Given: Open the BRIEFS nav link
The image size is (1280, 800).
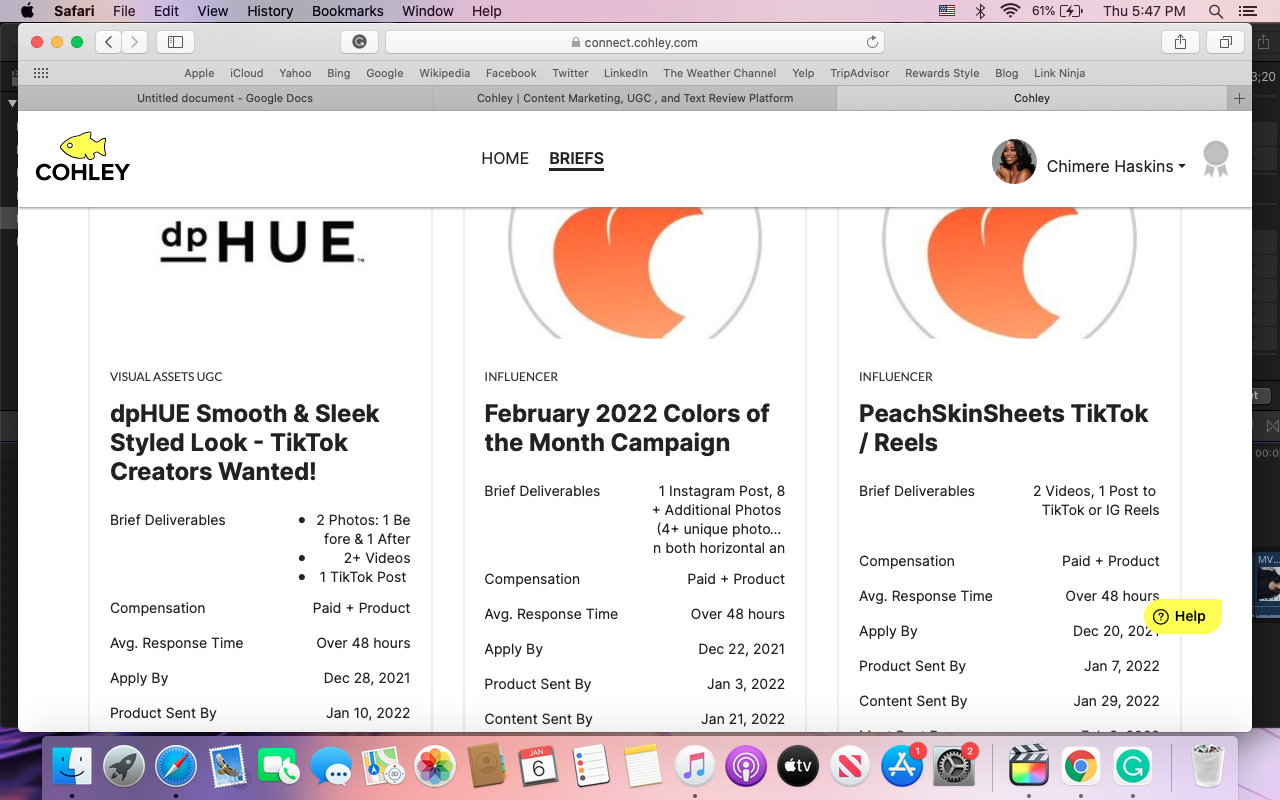Looking at the screenshot, I should (x=576, y=158).
